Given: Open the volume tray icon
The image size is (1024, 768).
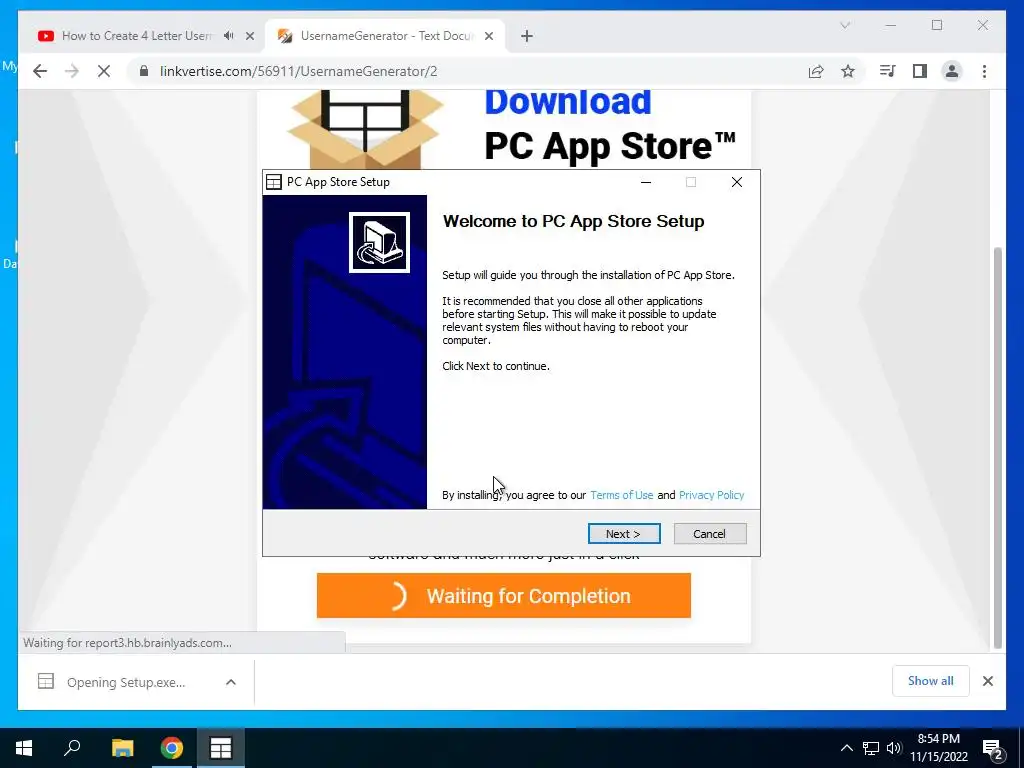Looking at the screenshot, I should 893,748.
